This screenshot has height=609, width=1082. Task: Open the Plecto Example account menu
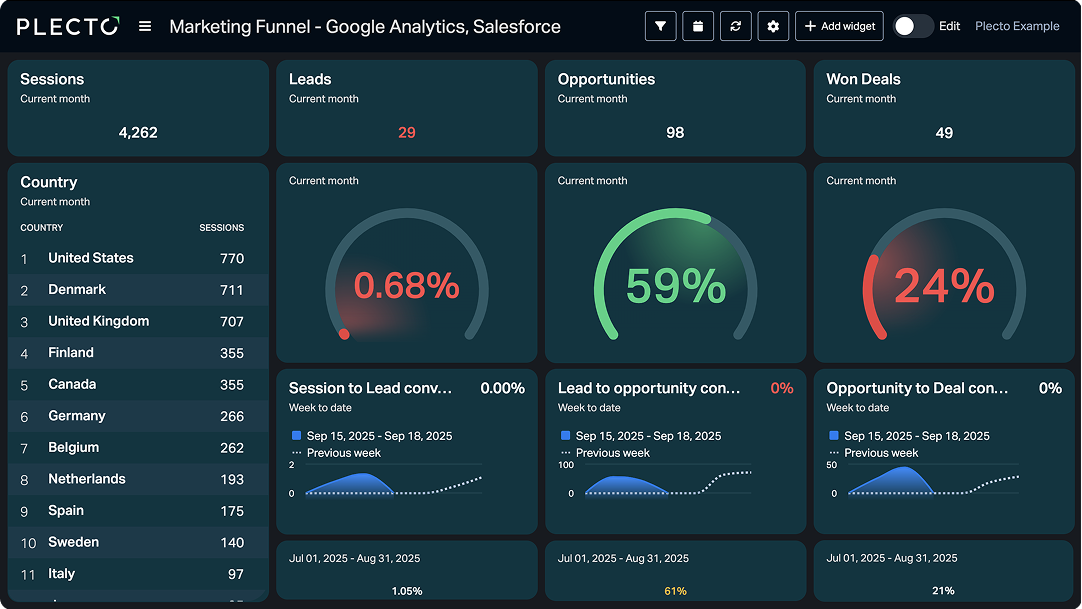1017,27
